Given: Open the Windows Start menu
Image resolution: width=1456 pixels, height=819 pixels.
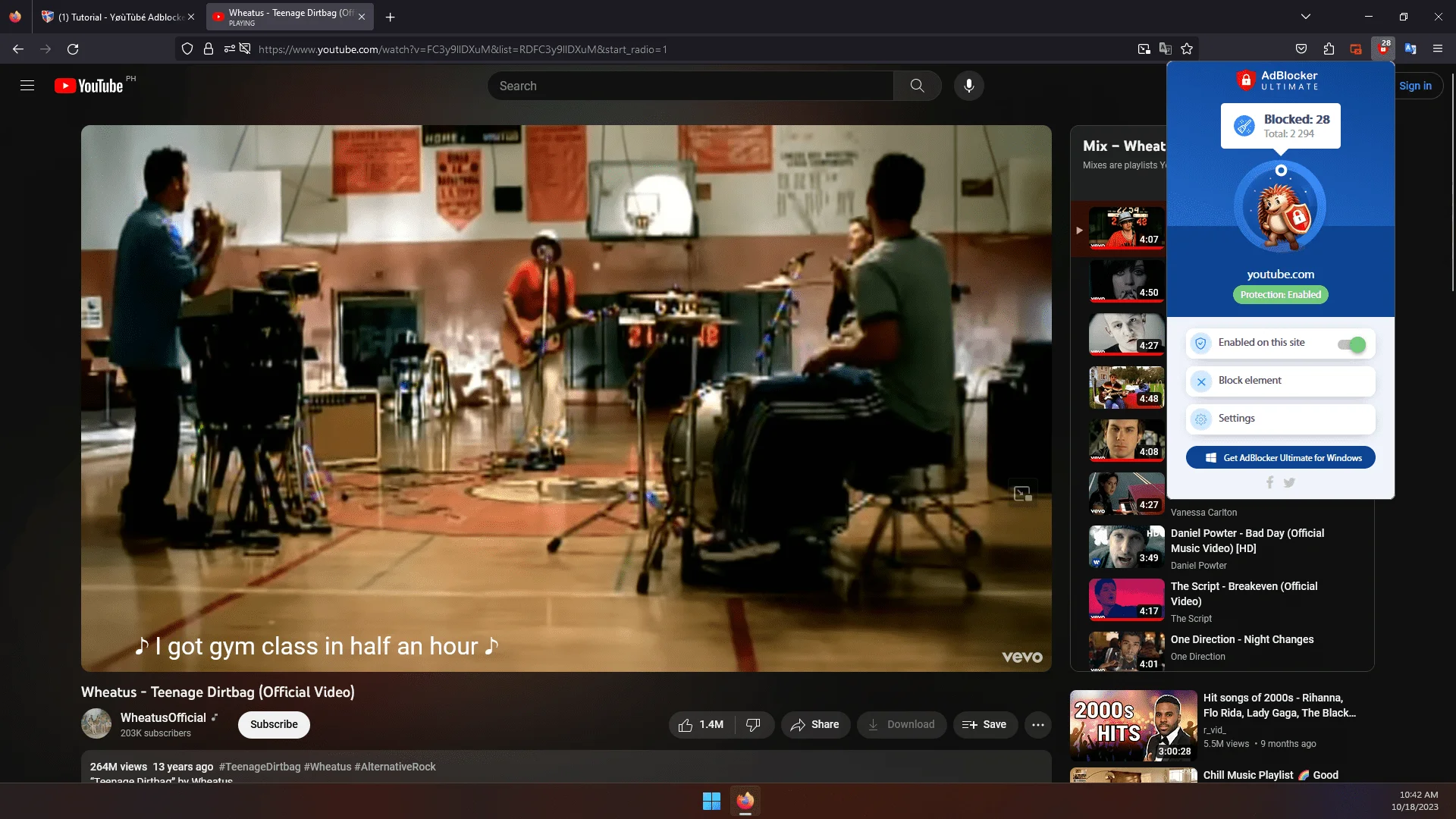Looking at the screenshot, I should pyautogui.click(x=711, y=801).
